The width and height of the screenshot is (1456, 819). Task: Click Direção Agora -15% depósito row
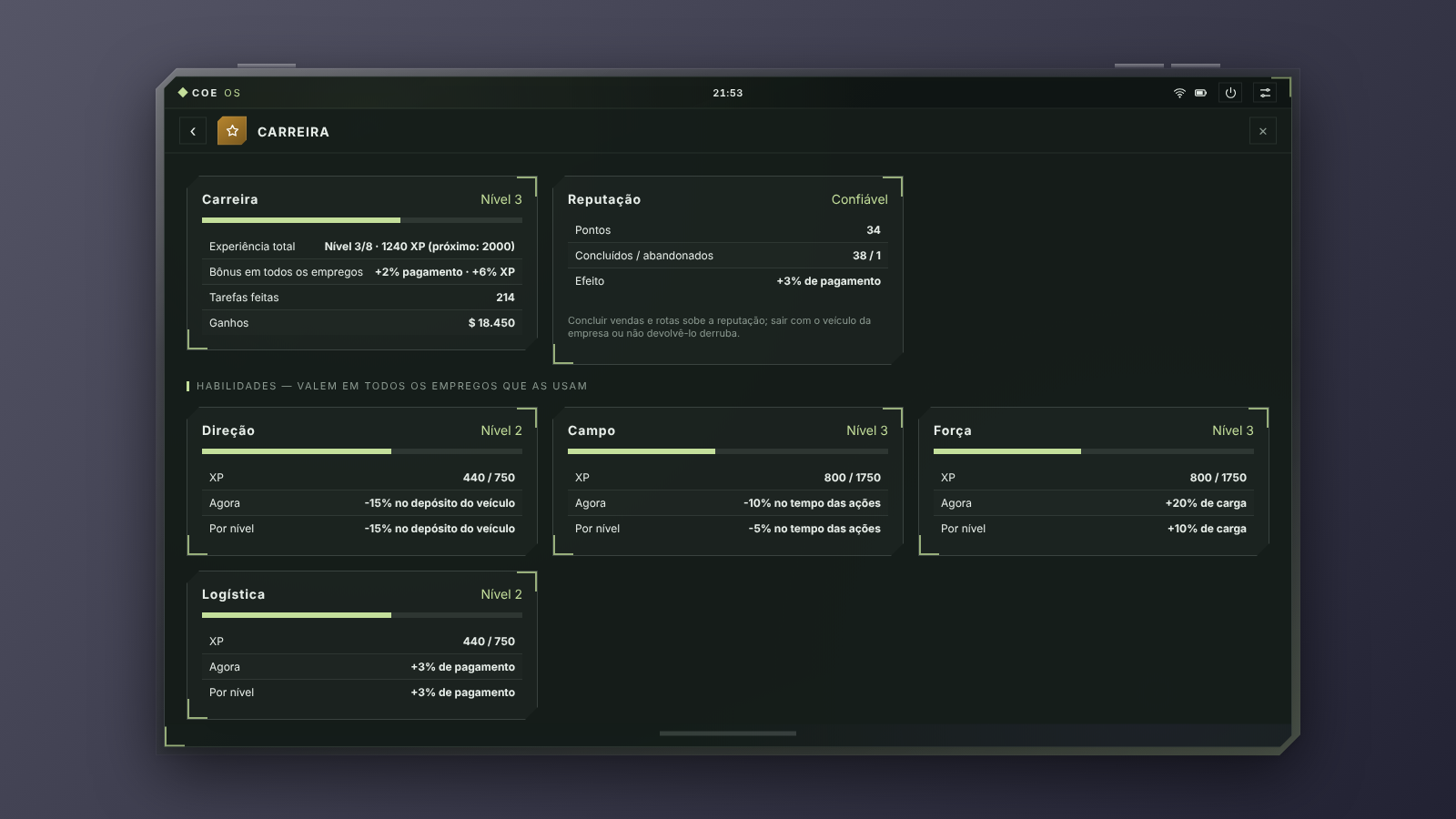362,503
